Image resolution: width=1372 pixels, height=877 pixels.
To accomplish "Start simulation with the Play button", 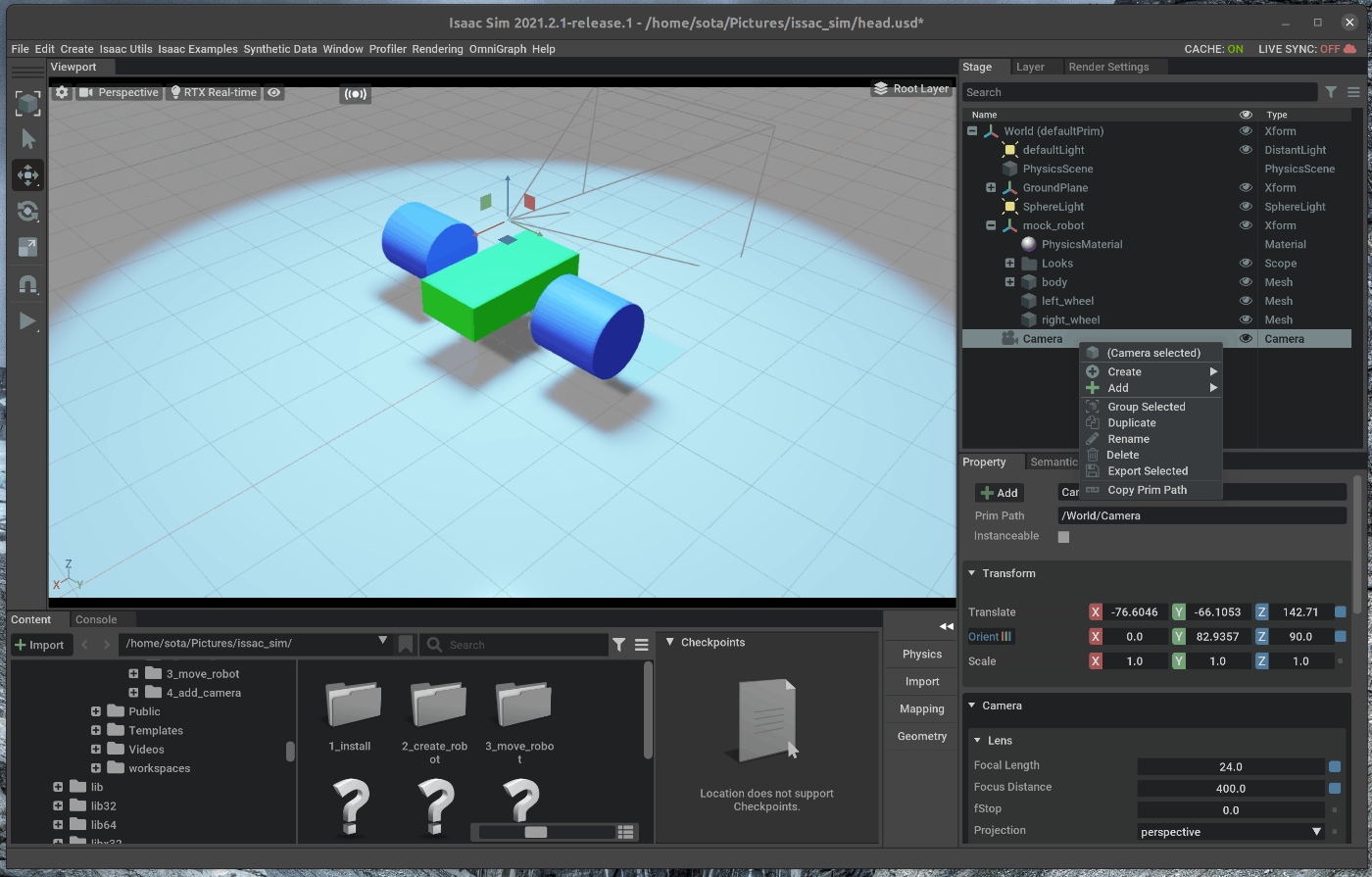I will [27, 321].
